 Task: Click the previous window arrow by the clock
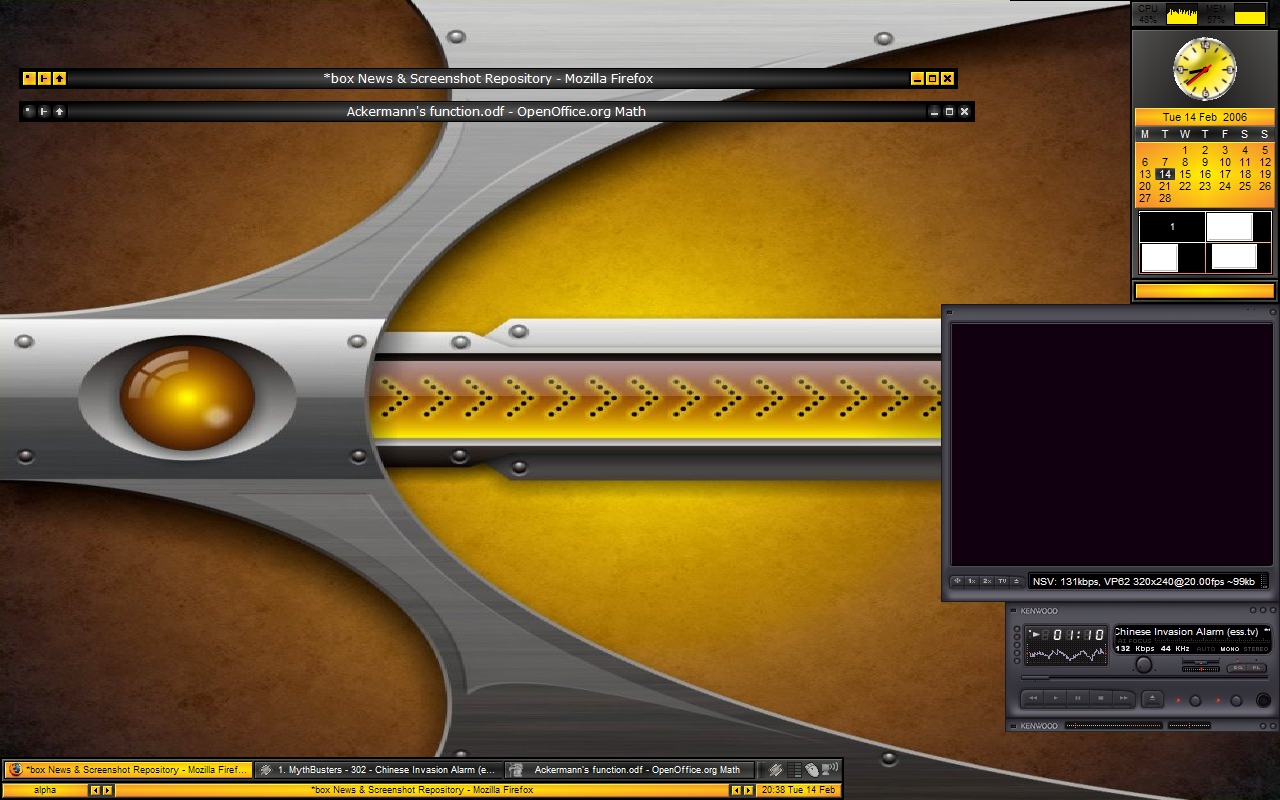(x=736, y=790)
